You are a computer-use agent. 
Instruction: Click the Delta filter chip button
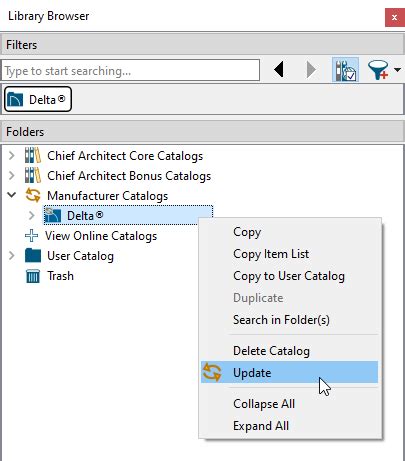click(38, 99)
